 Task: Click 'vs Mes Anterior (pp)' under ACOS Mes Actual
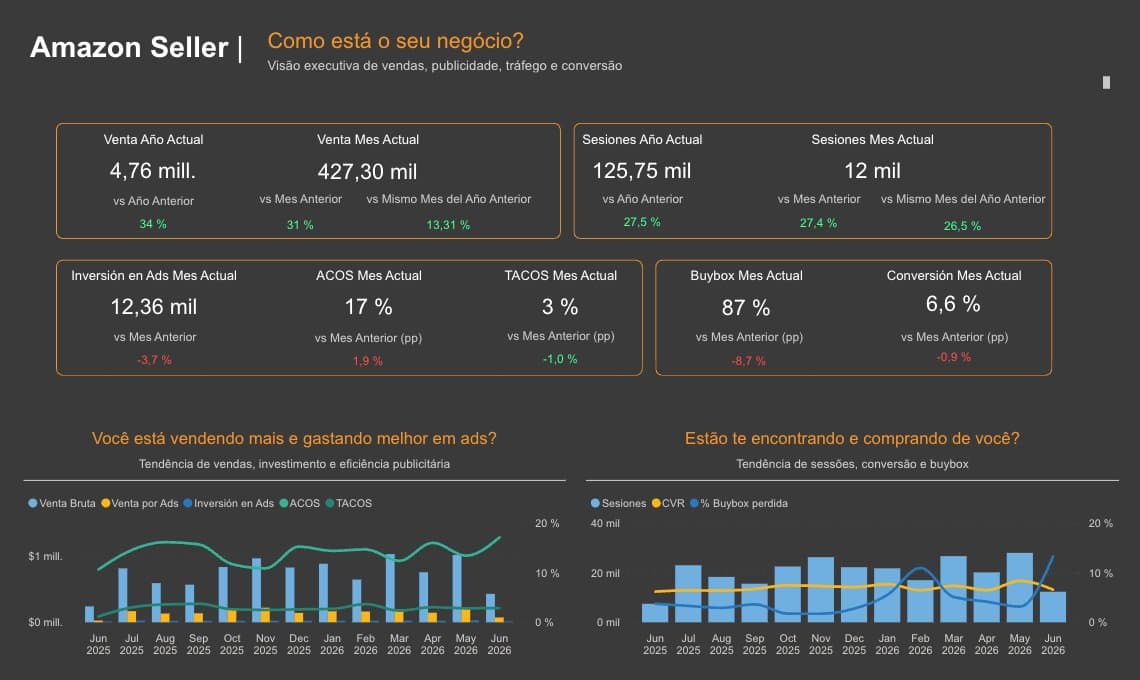pyautogui.click(x=369, y=338)
